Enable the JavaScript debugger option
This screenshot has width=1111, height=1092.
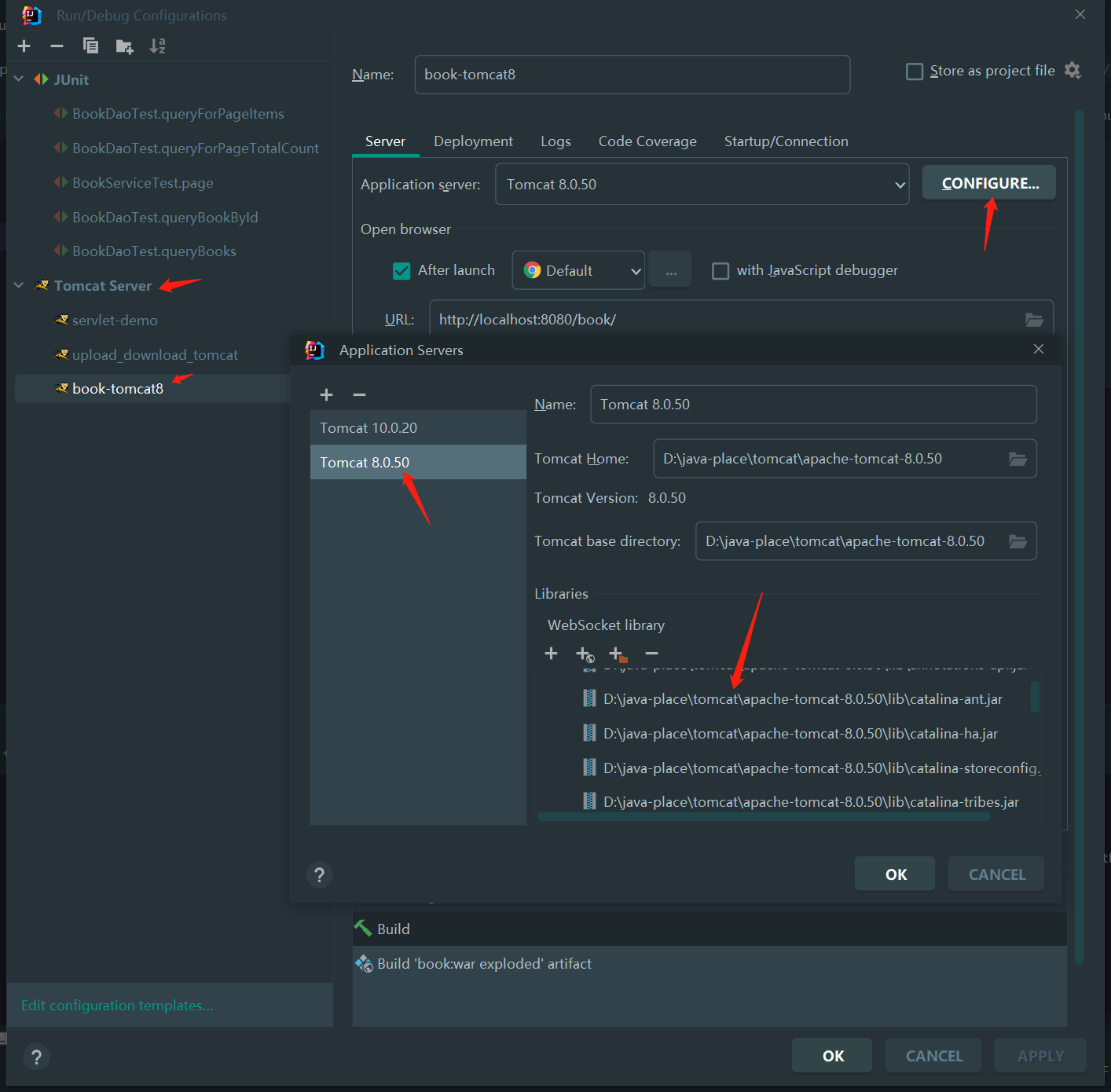tap(720, 271)
